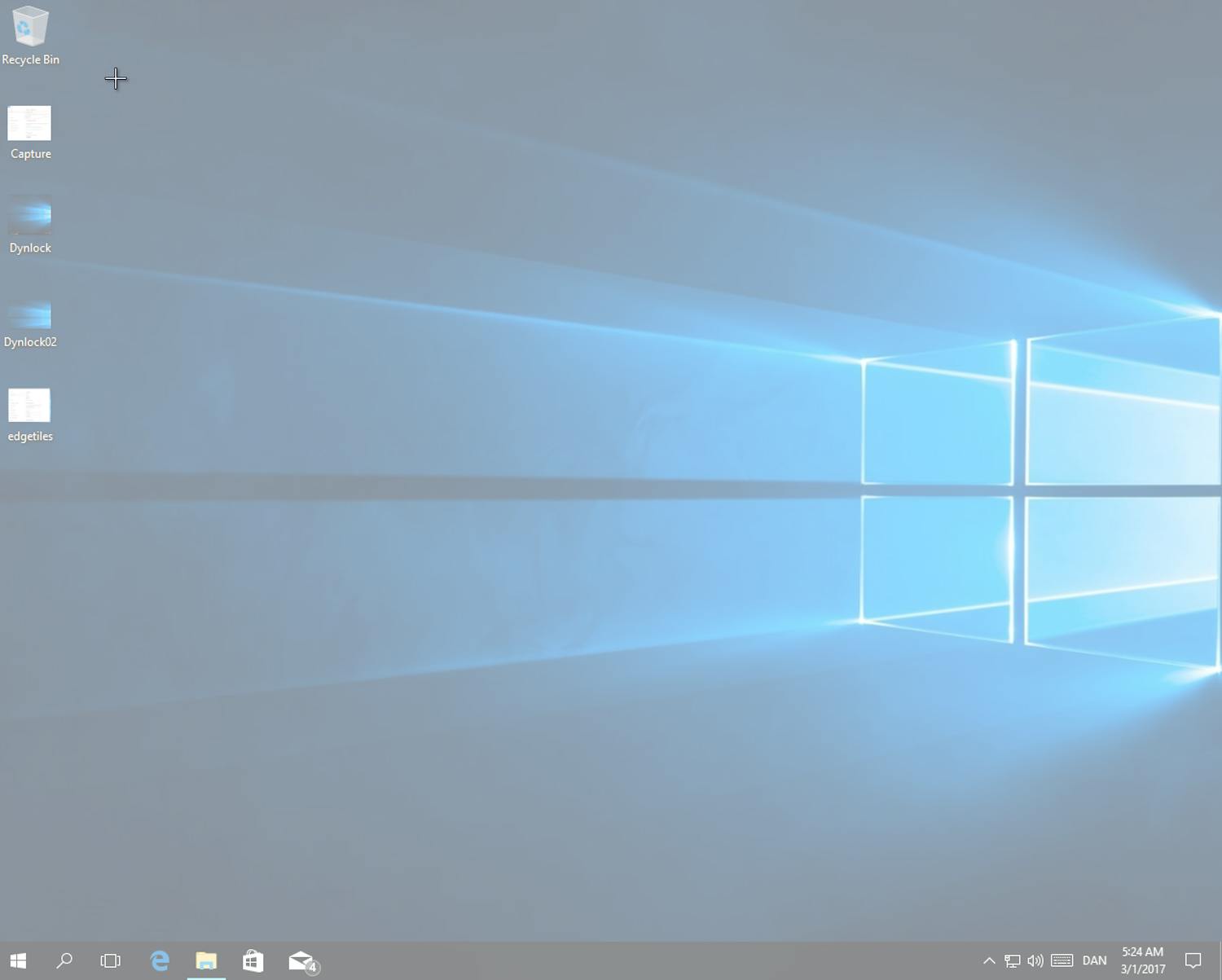This screenshot has width=1222, height=980.
Task: Open File Explorer from the taskbar
Action: (x=206, y=961)
